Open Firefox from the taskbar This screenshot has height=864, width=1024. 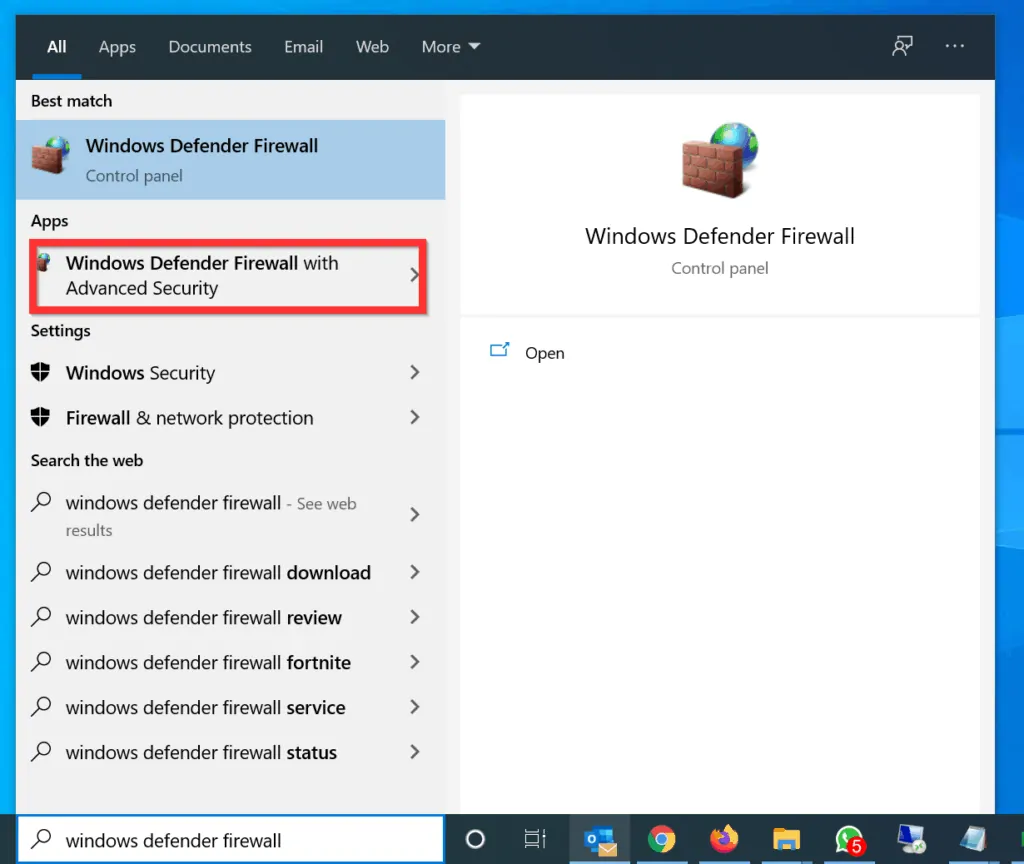click(x=724, y=839)
